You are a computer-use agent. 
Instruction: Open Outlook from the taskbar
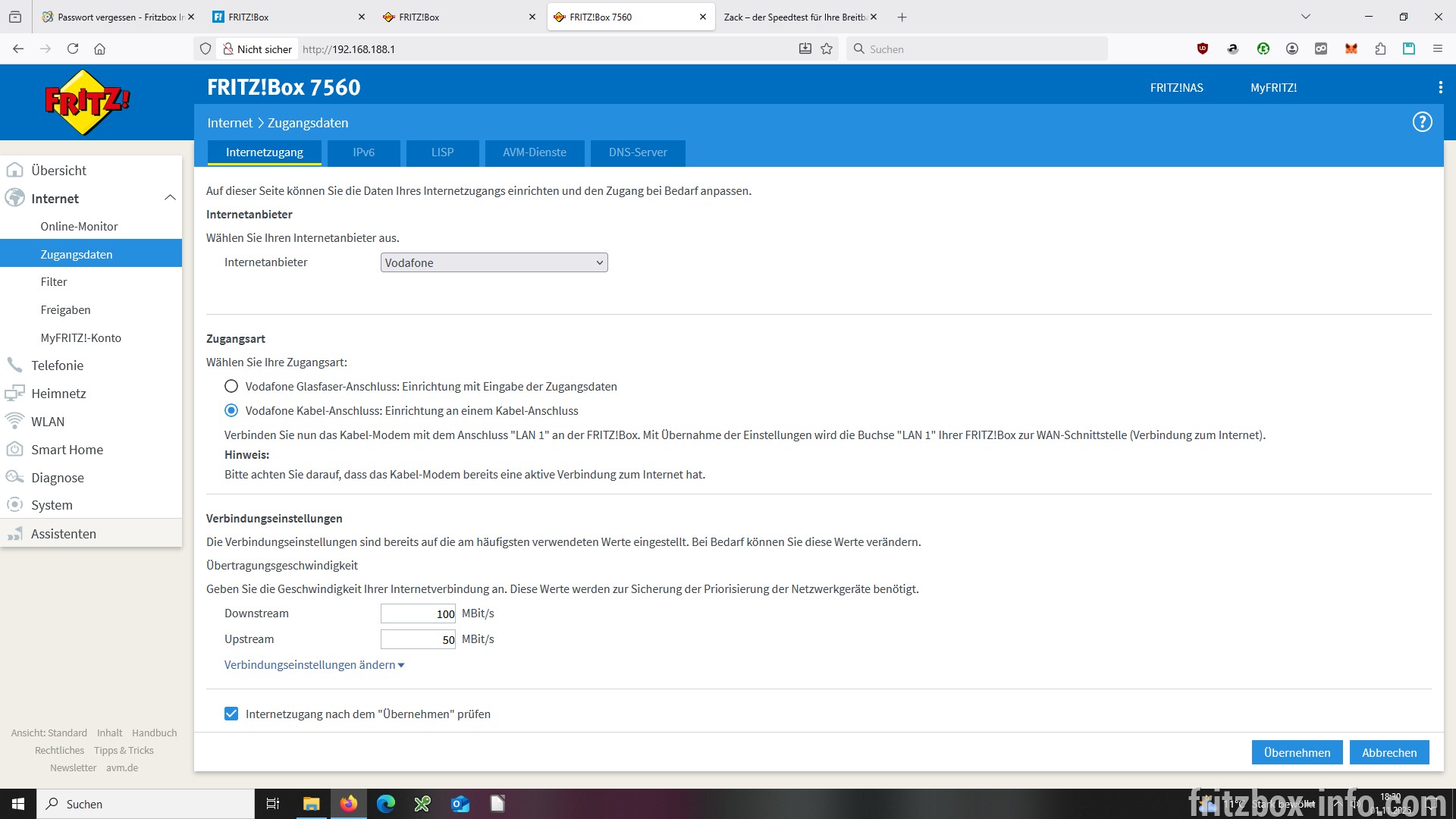(460, 804)
